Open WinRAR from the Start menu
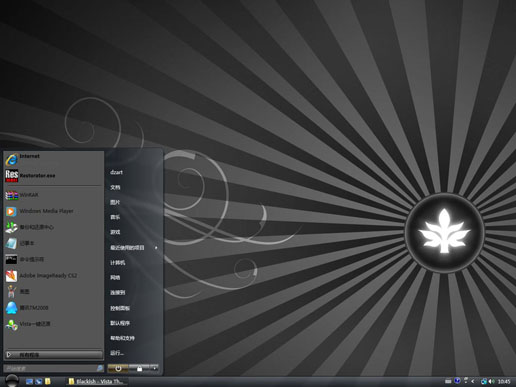Viewport: 516px width, 387px height. tap(53, 195)
